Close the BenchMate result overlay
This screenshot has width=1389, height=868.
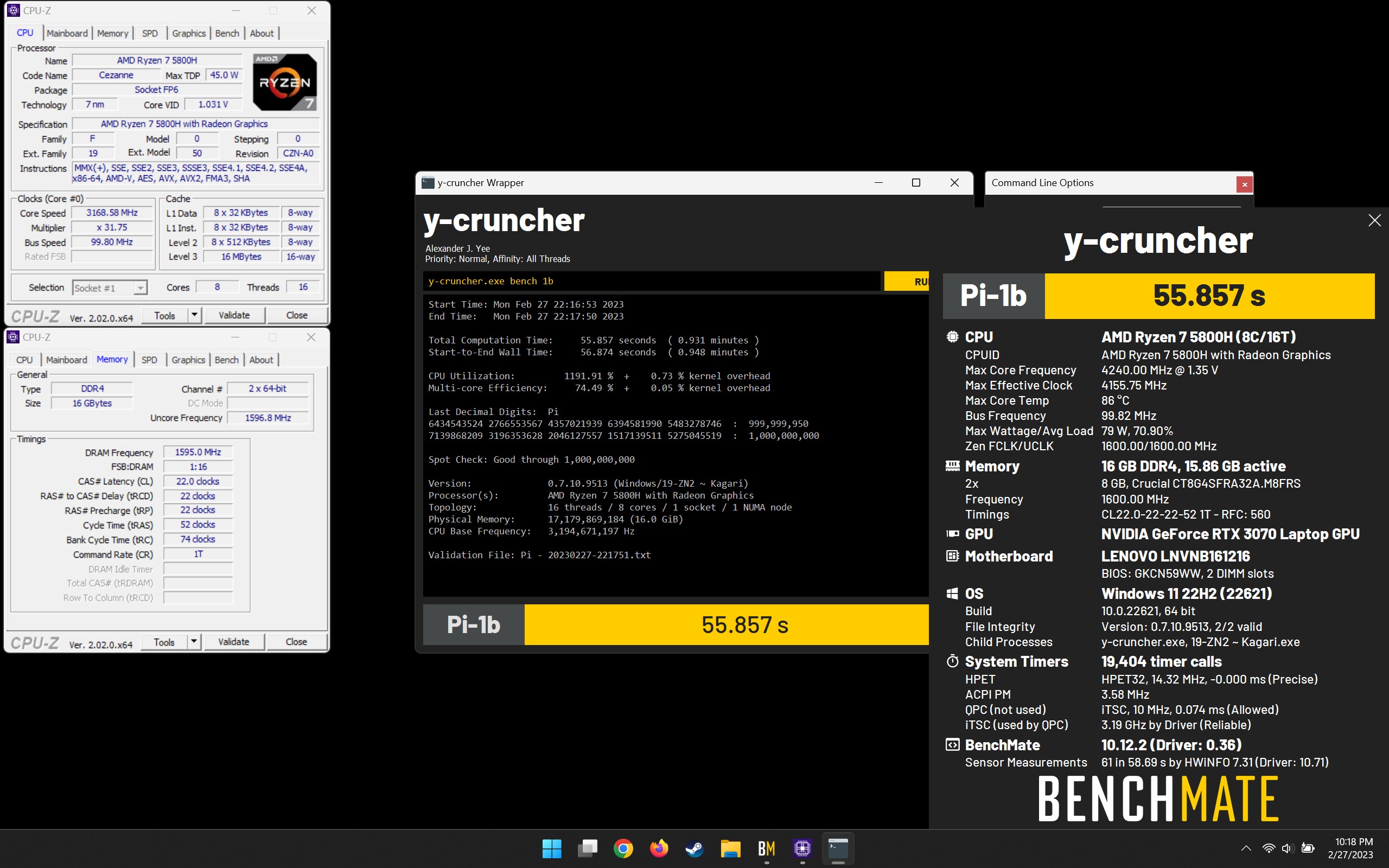(1374, 220)
